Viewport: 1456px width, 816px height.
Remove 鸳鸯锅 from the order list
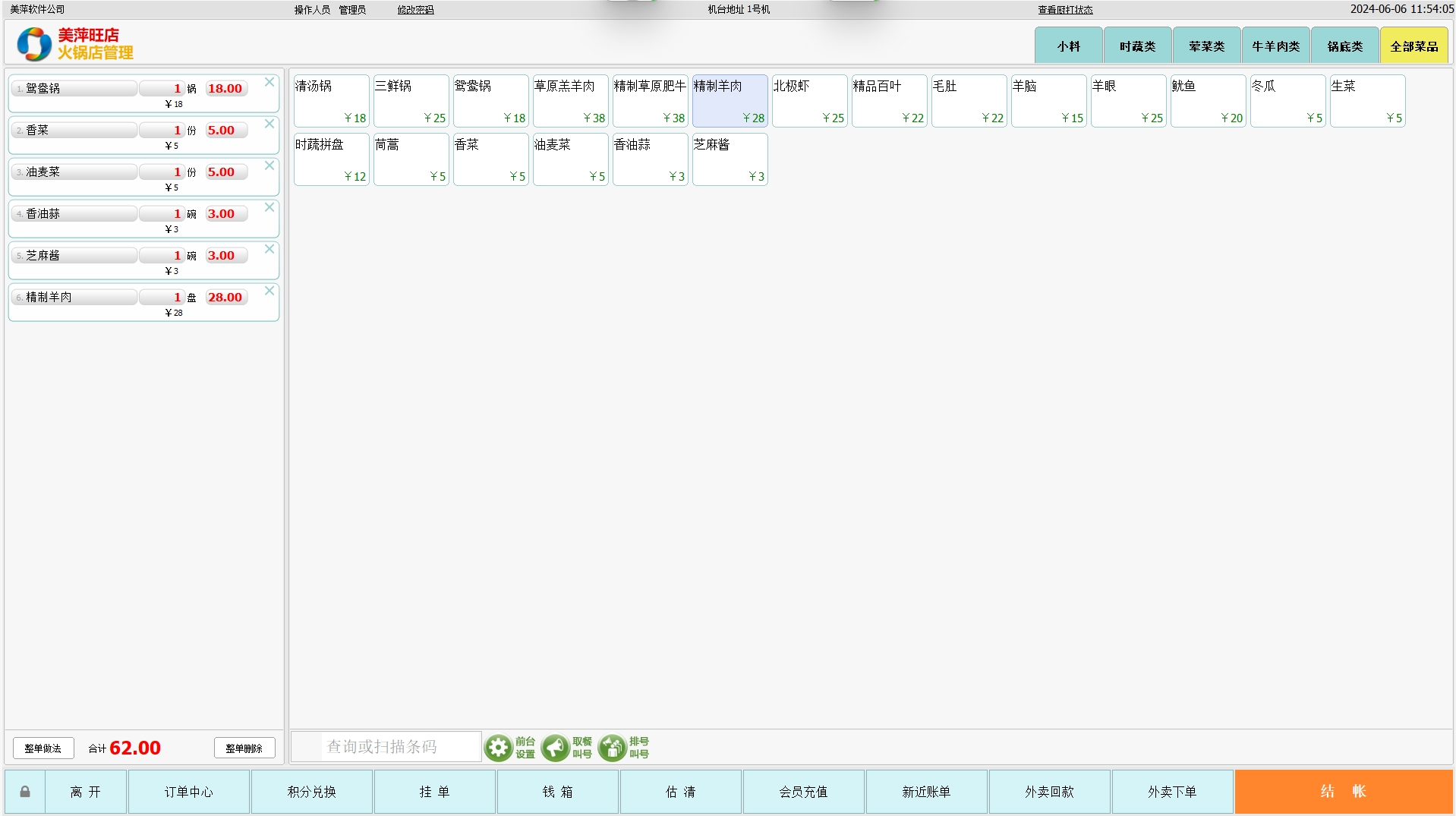pyautogui.click(x=269, y=82)
